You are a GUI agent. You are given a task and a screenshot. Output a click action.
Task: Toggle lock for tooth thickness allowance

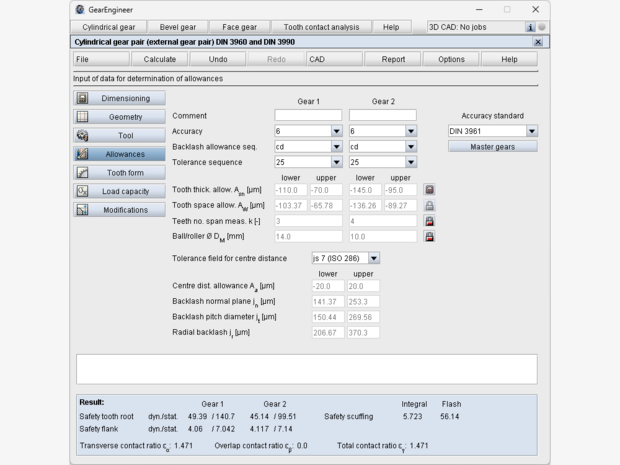[x=429, y=189]
